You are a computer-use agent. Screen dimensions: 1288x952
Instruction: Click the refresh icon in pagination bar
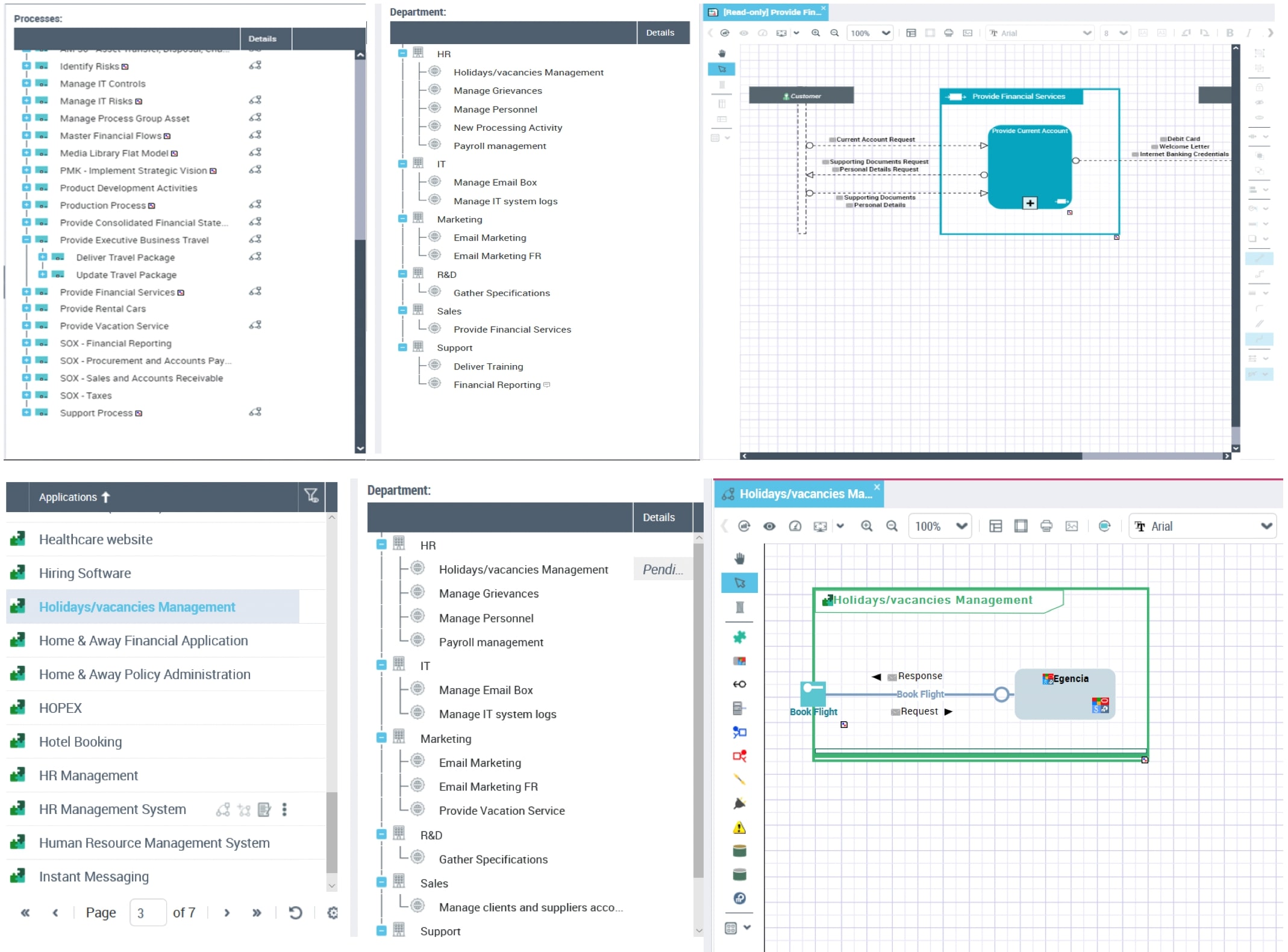point(295,913)
